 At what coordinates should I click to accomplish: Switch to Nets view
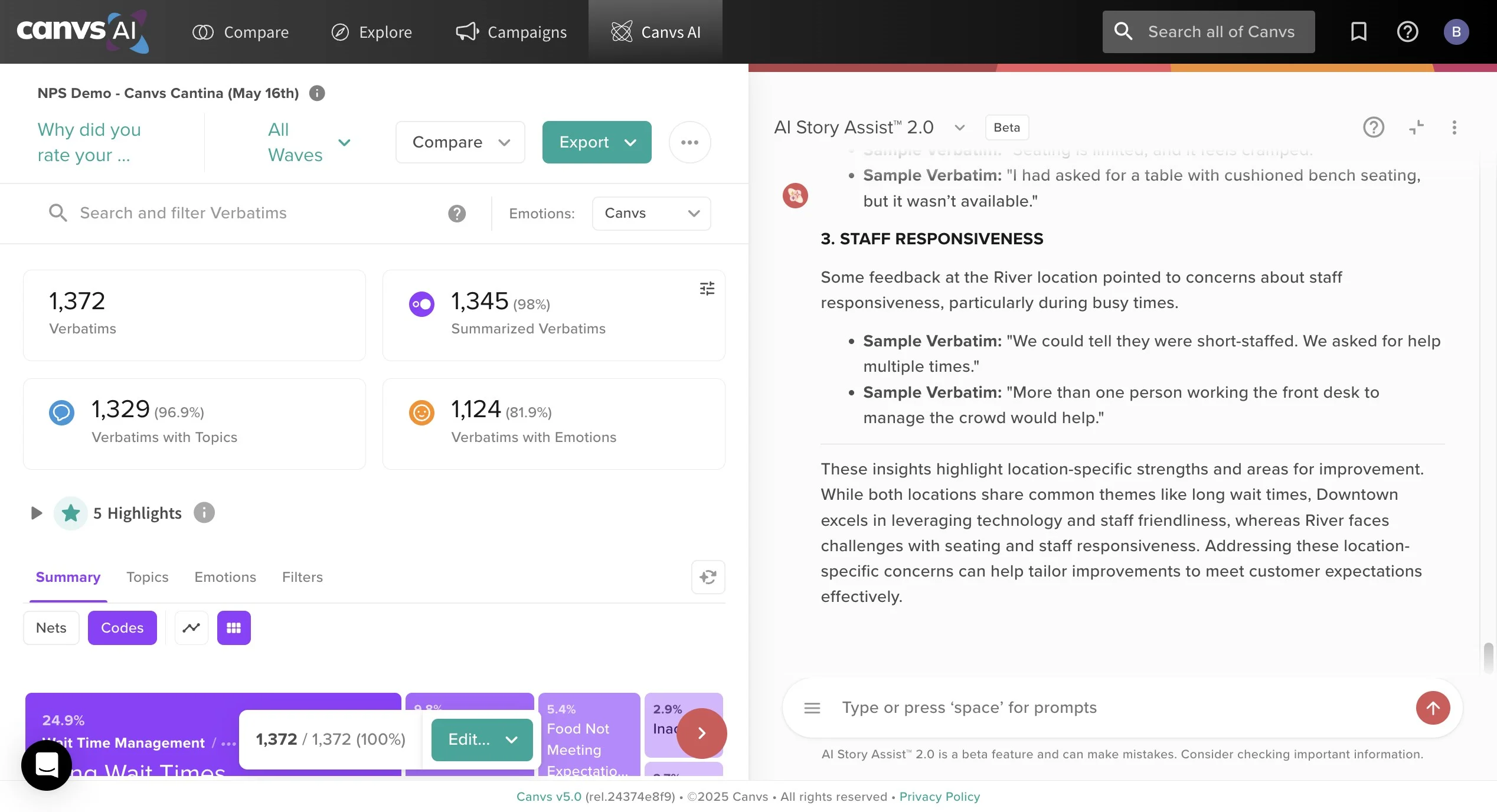point(51,628)
